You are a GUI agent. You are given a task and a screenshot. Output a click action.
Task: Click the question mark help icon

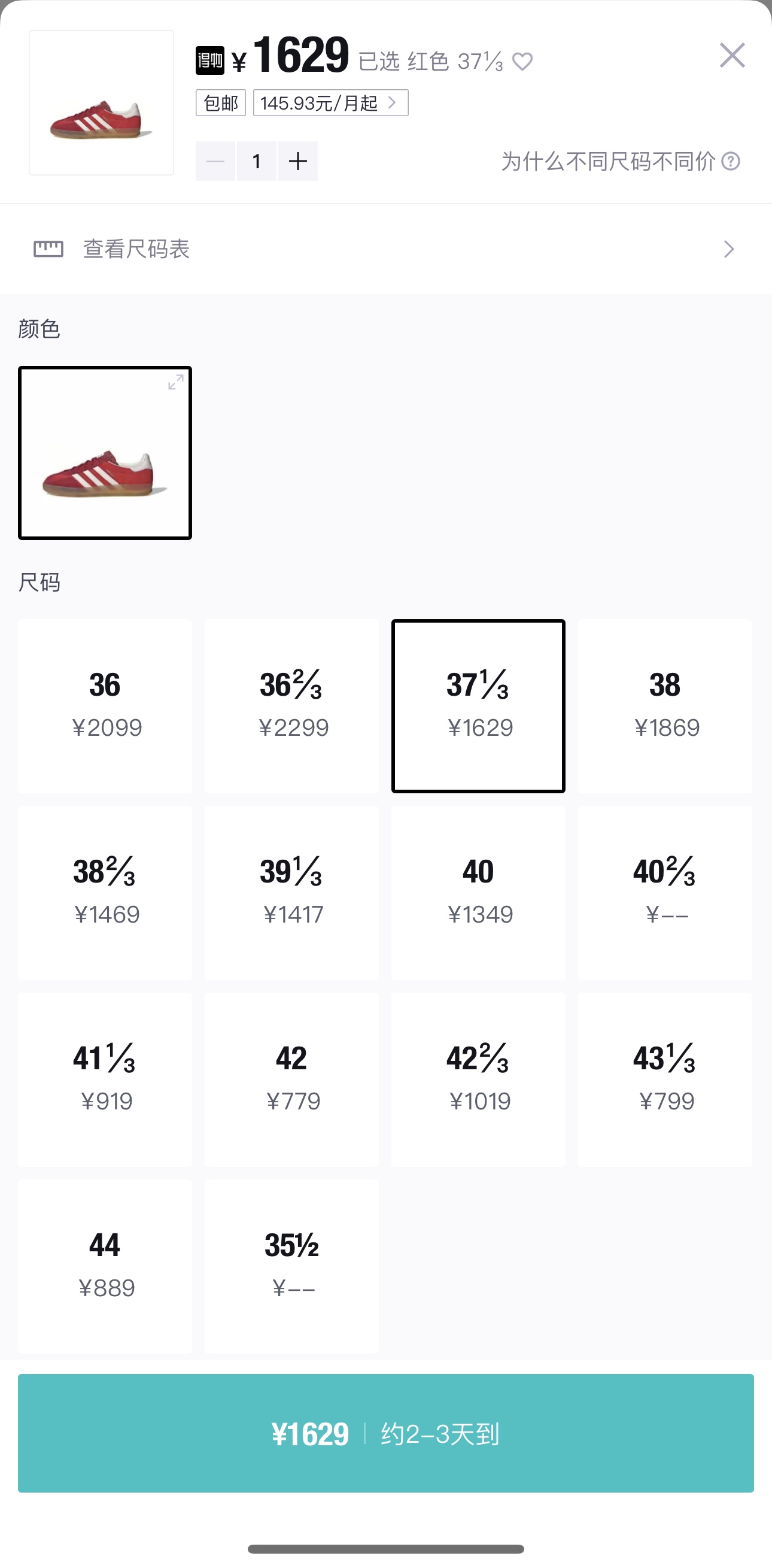731,161
